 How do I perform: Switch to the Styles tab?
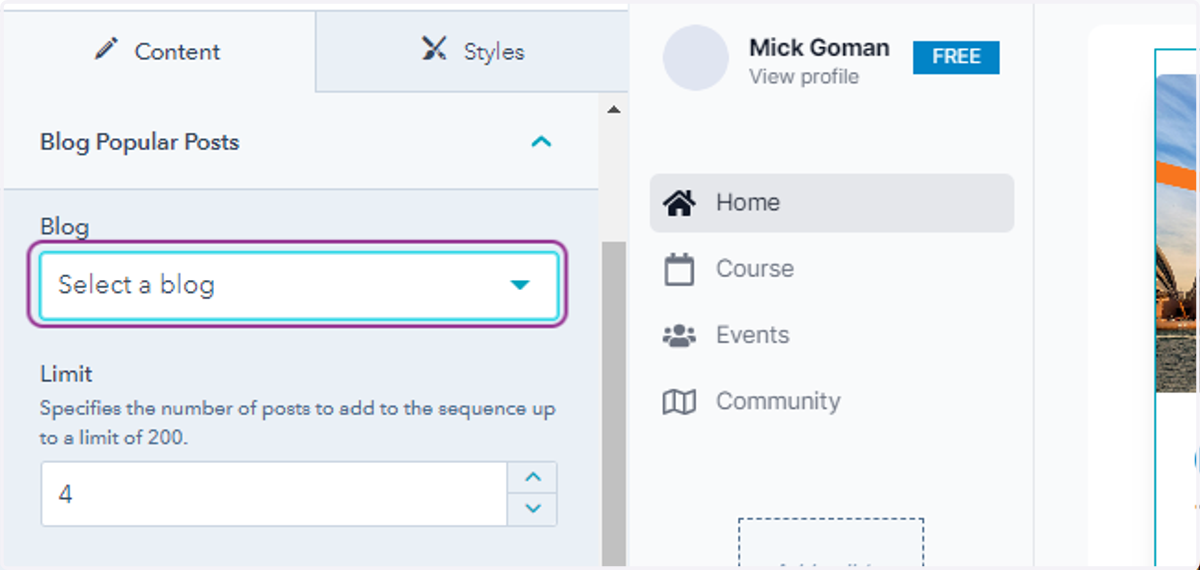[472, 51]
